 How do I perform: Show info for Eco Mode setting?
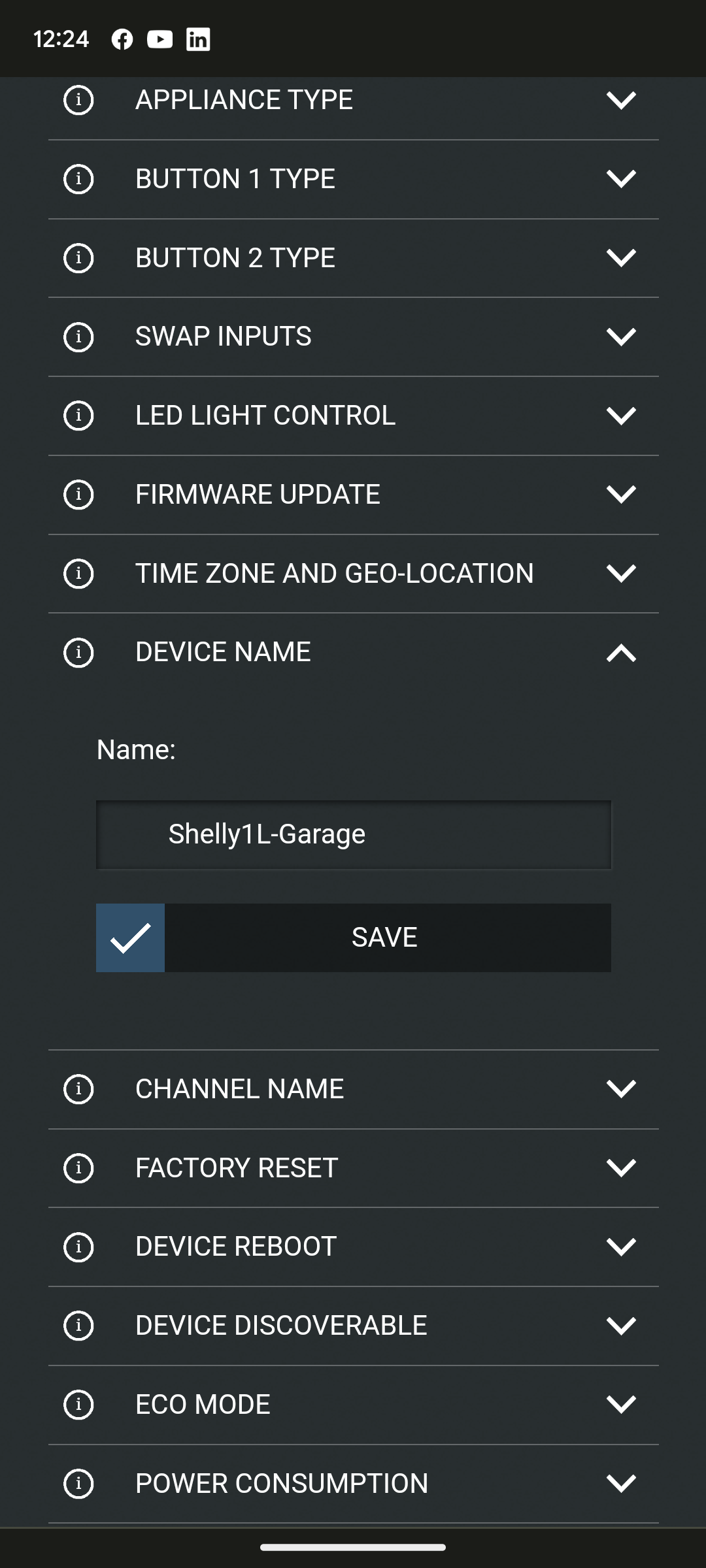click(78, 1404)
